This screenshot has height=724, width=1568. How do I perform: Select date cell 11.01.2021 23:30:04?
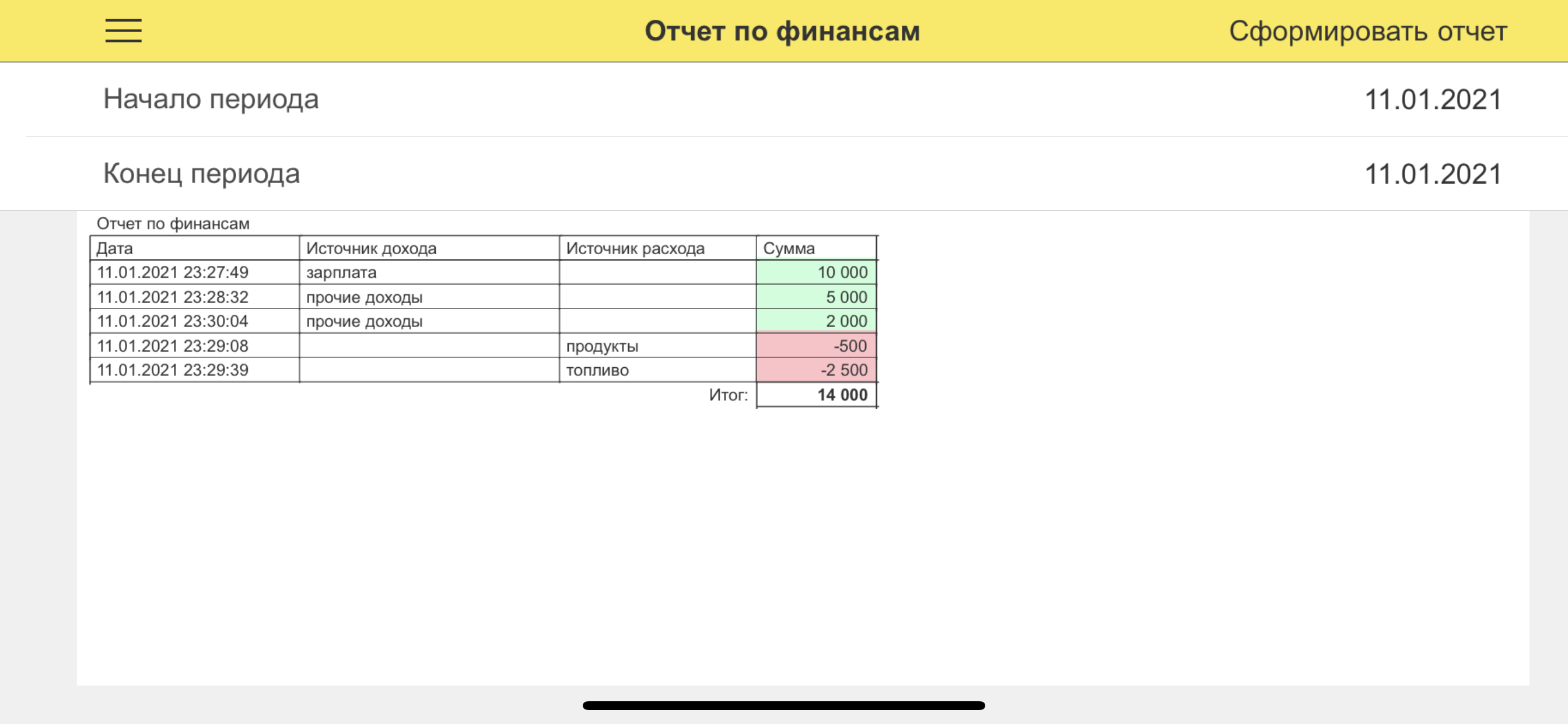click(195, 321)
